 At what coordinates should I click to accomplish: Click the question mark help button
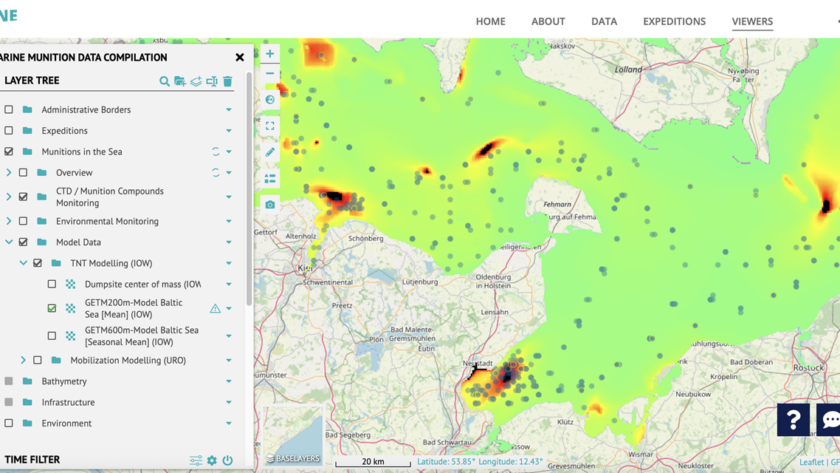[x=793, y=420]
